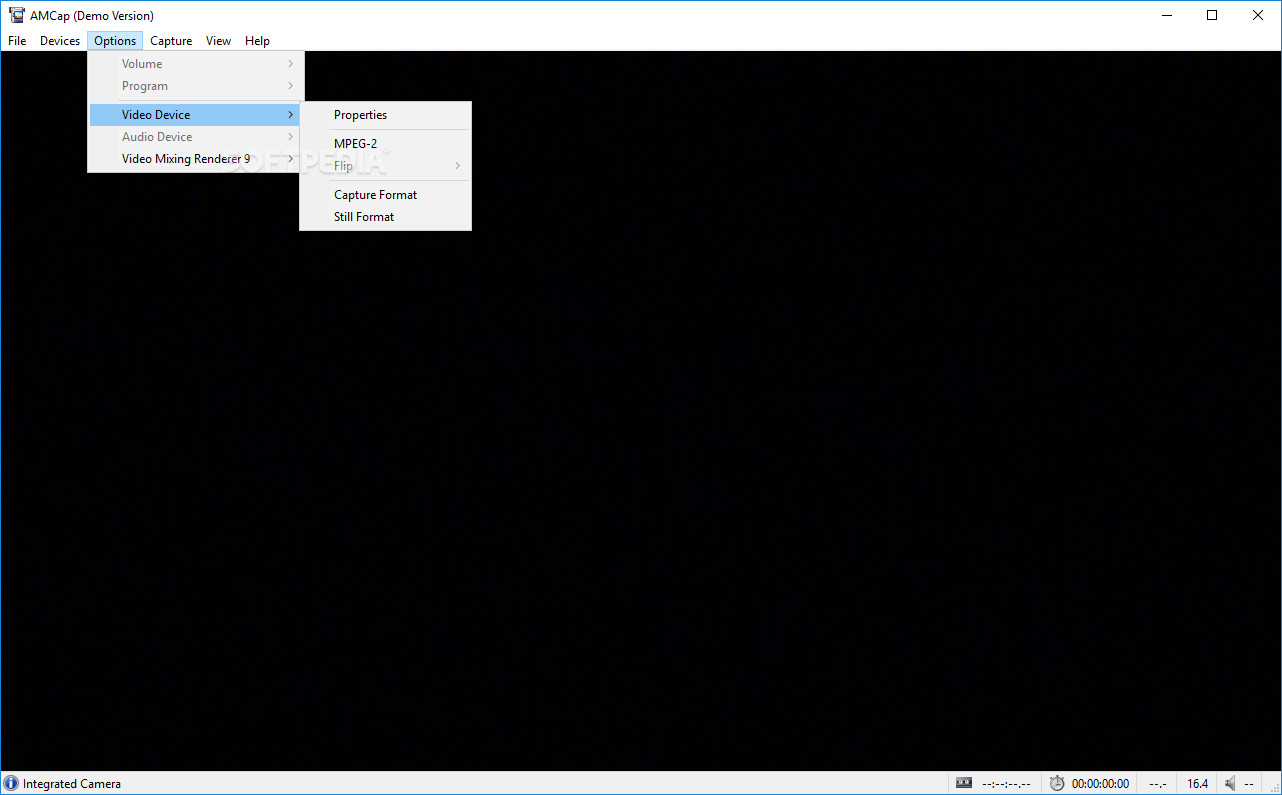Click the information icon in the status bar

(9, 783)
